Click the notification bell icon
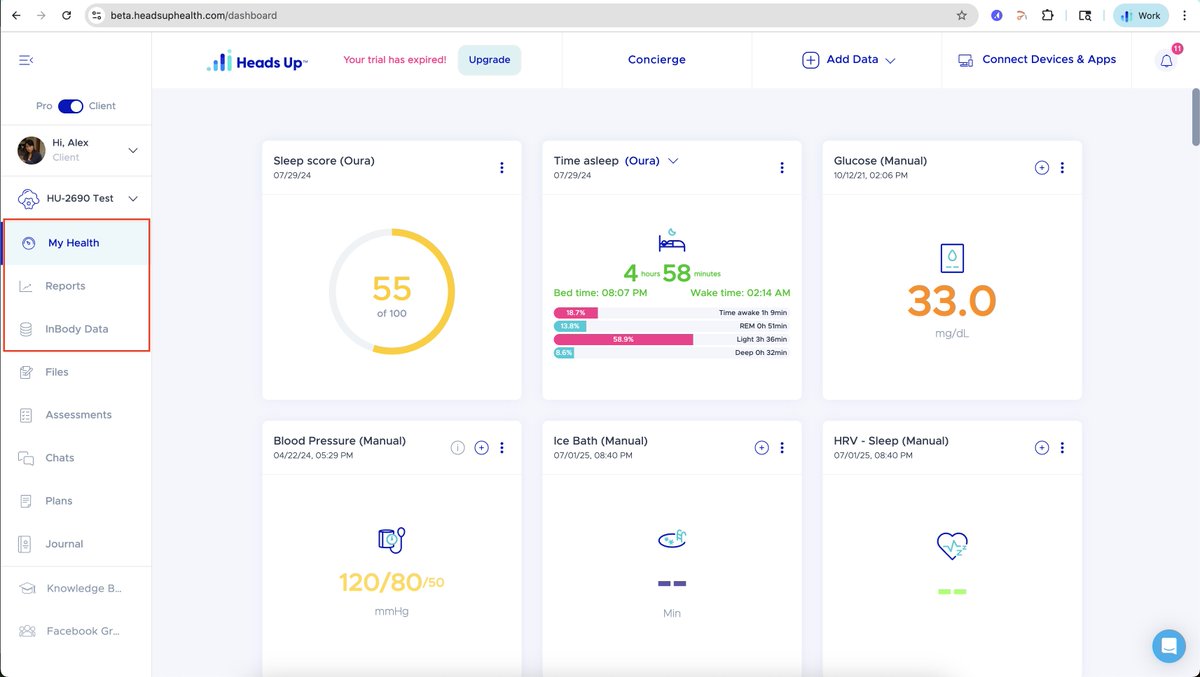Image resolution: width=1200 pixels, height=677 pixels. (x=1166, y=59)
